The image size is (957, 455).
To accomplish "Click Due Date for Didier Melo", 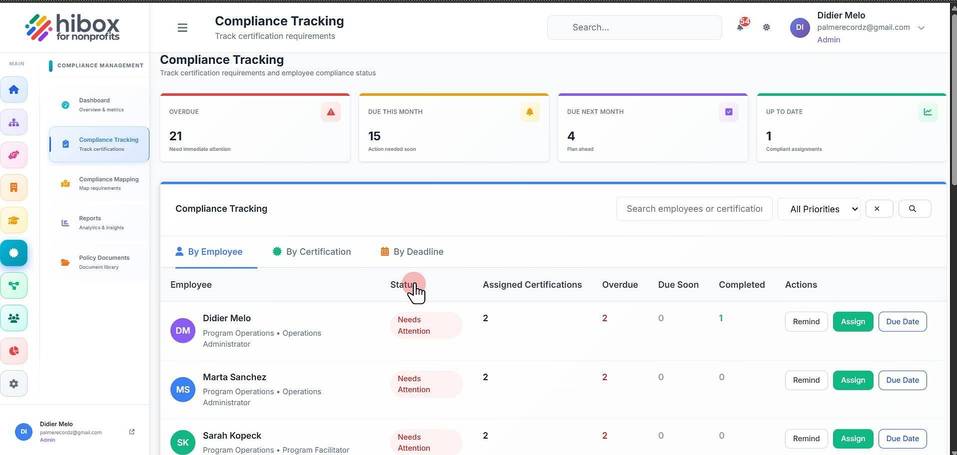I will pos(902,322).
